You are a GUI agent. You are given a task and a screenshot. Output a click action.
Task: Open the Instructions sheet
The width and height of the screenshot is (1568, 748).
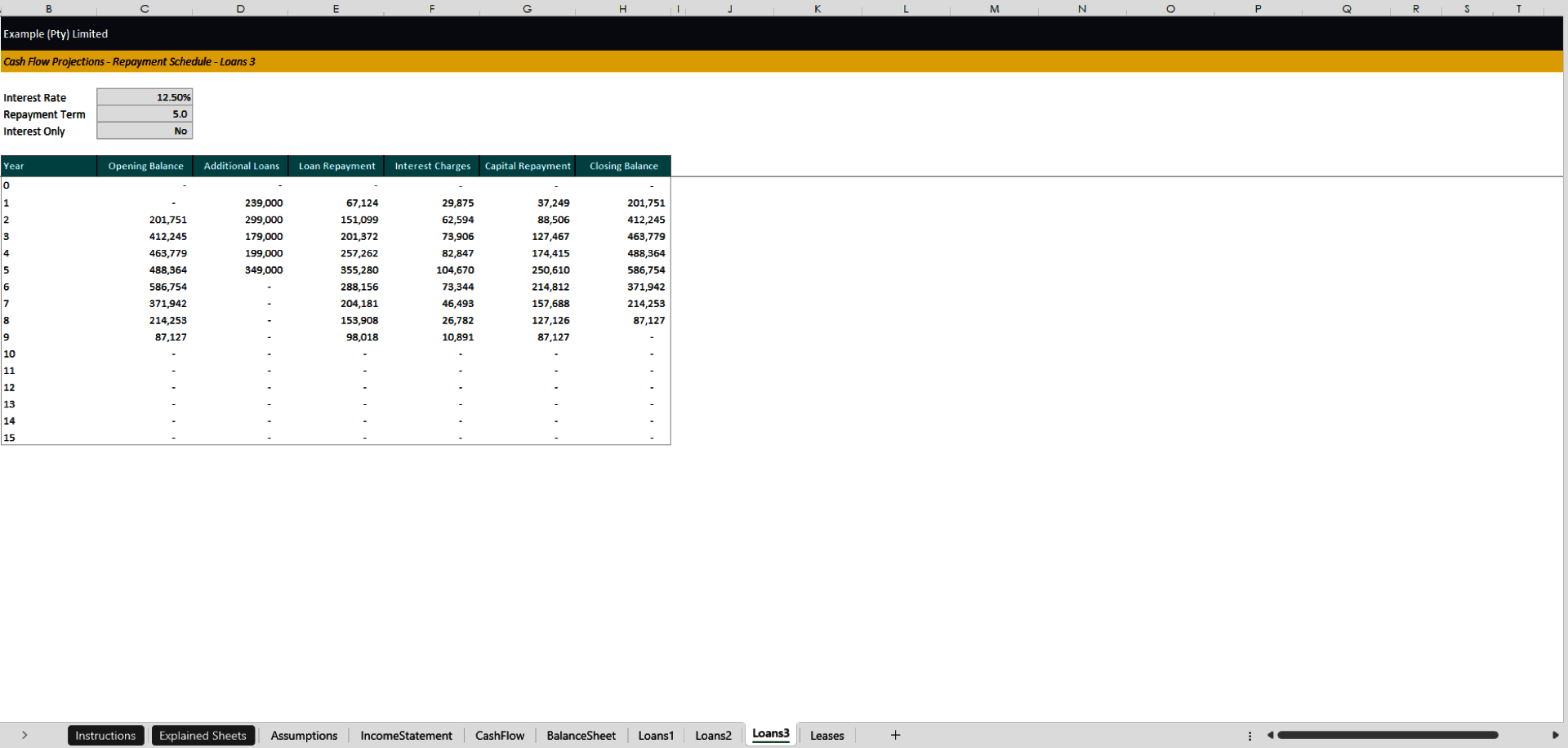click(105, 735)
